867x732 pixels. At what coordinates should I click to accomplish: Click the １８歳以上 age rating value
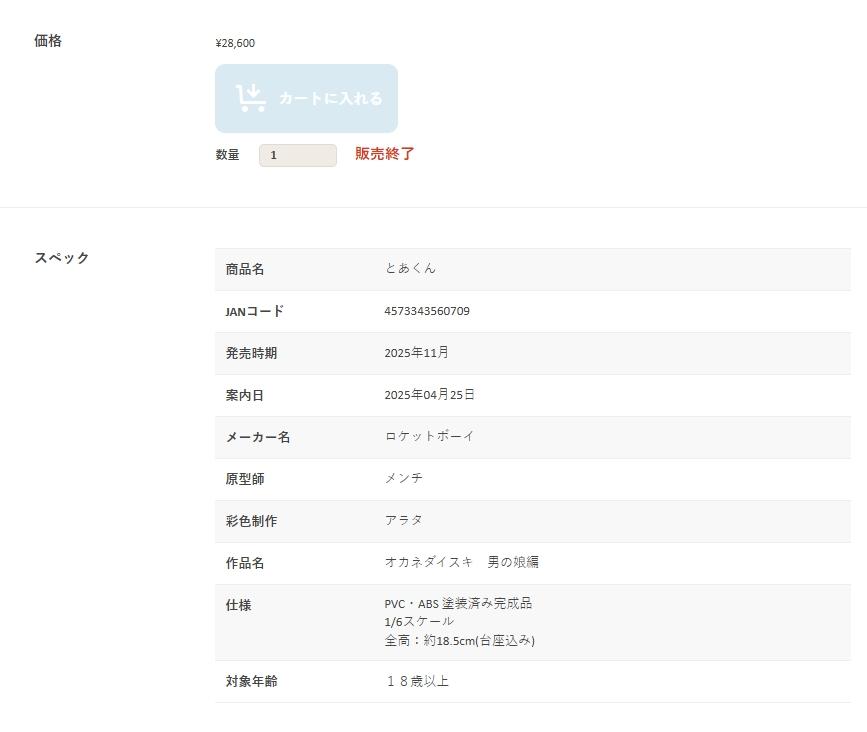coord(417,681)
